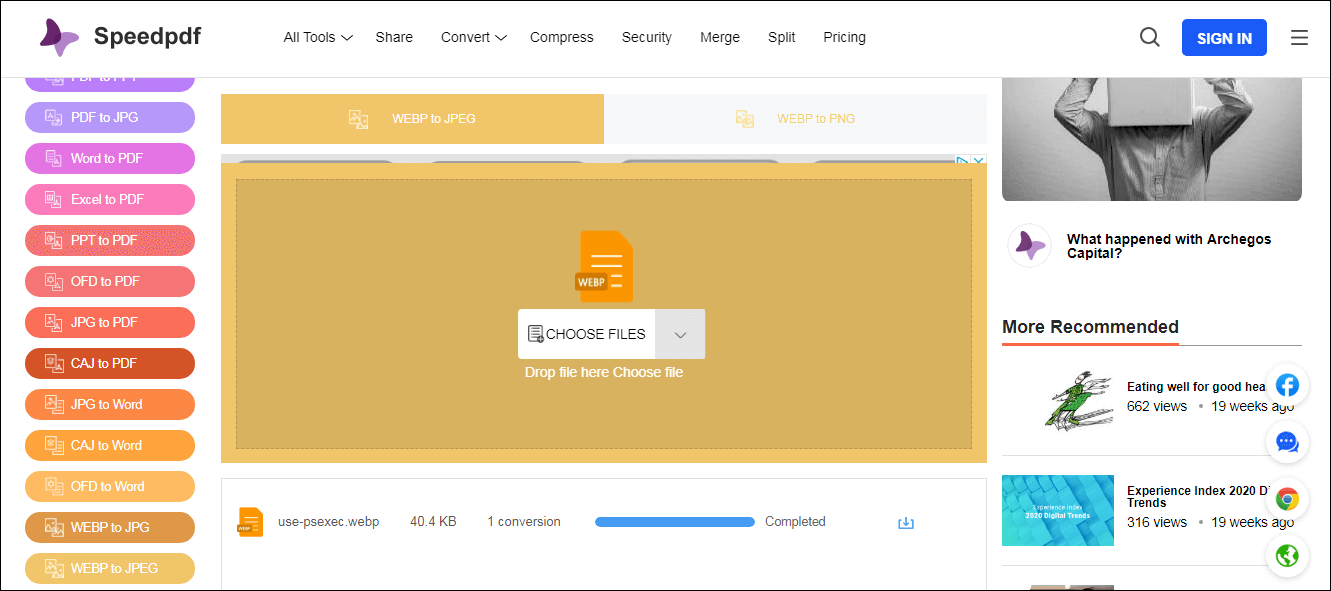
Task: Click the Experience Index teal thumbnail
Action: [1058, 510]
